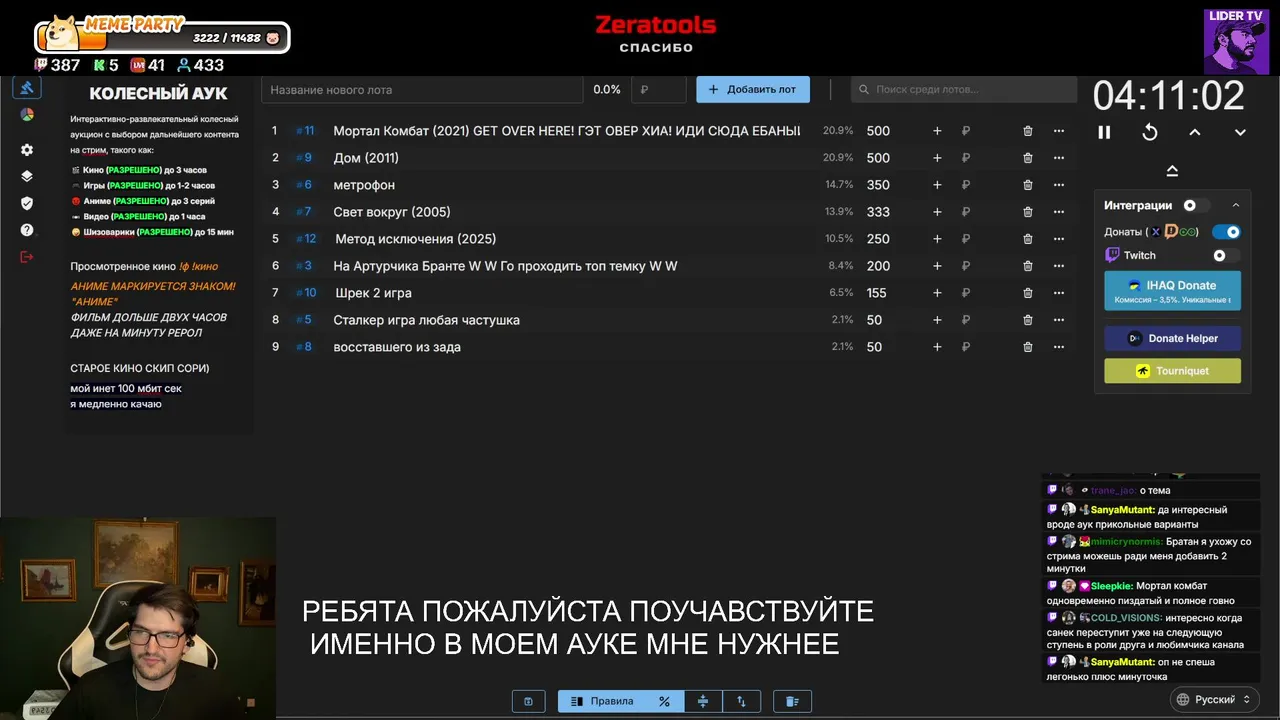The width and height of the screenshot is (1280, 720).
Task: Open more options for Мортал Комбат lot
Action: 1059,131
